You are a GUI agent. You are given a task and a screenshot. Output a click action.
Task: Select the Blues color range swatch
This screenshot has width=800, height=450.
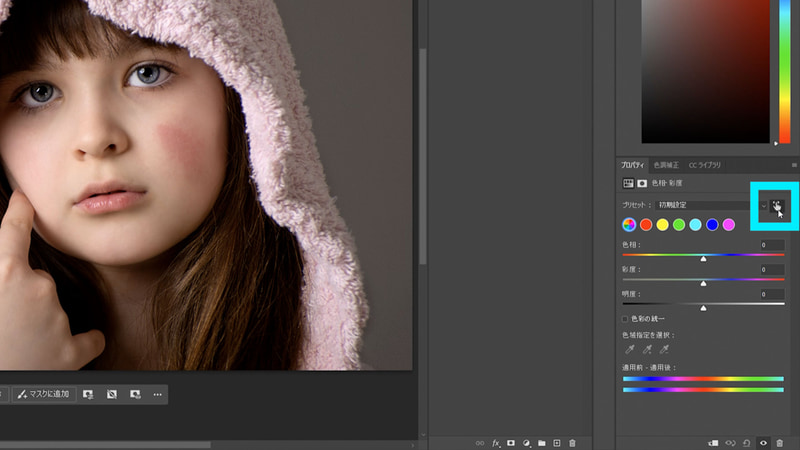coord(712,224)
